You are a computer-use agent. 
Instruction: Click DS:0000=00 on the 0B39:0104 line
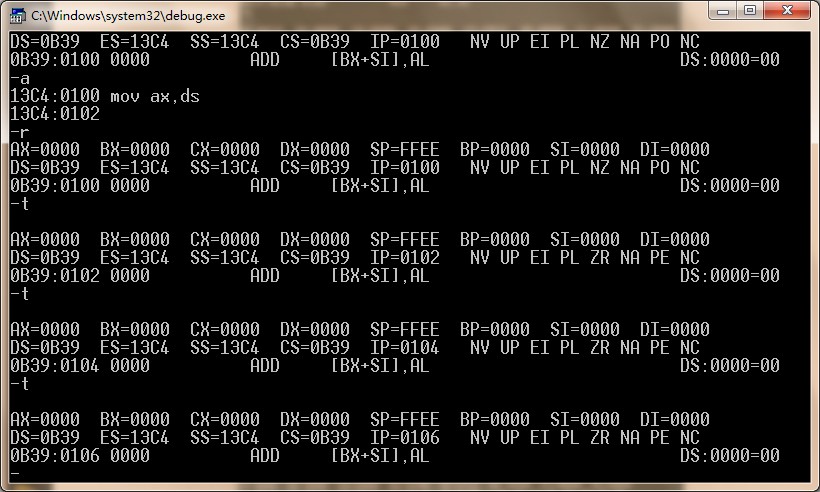(729, 366)
